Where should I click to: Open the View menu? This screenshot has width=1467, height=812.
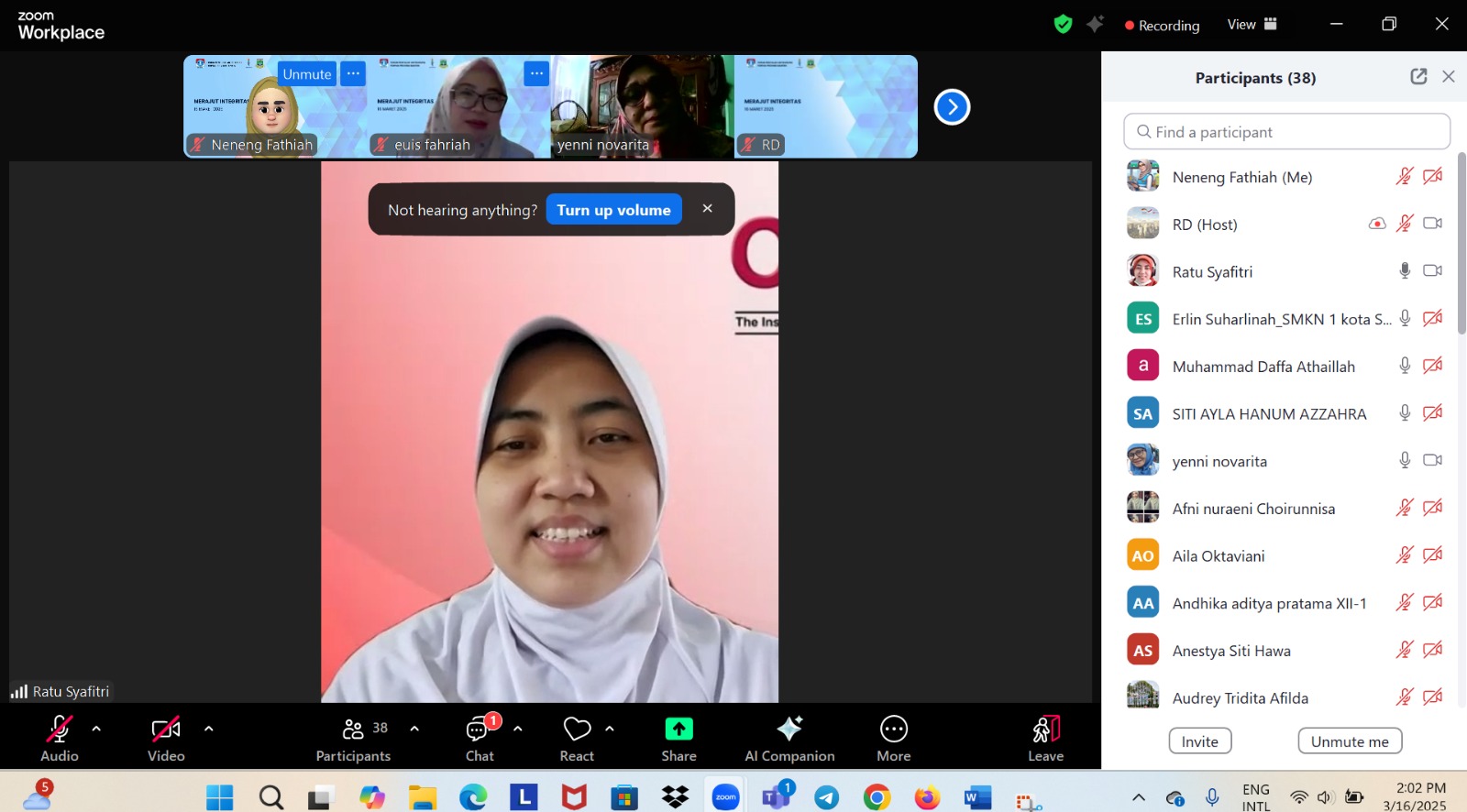point(1252,25)
